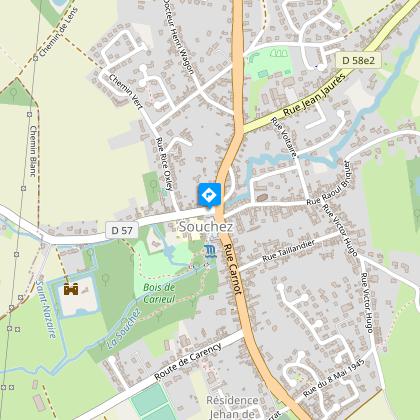The width and height of the screenshot is (420, 420).
Task: Select the Bois de Carieul label
Action: click(159, 293)
